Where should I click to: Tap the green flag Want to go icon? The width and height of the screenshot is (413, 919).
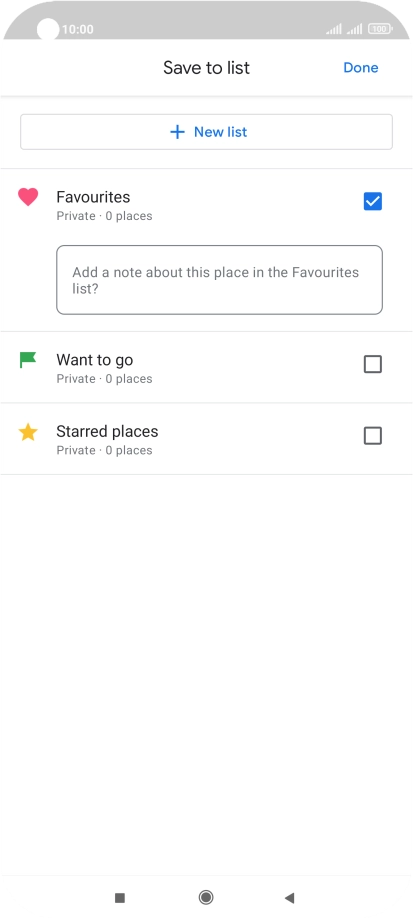[x=28, y=360]
